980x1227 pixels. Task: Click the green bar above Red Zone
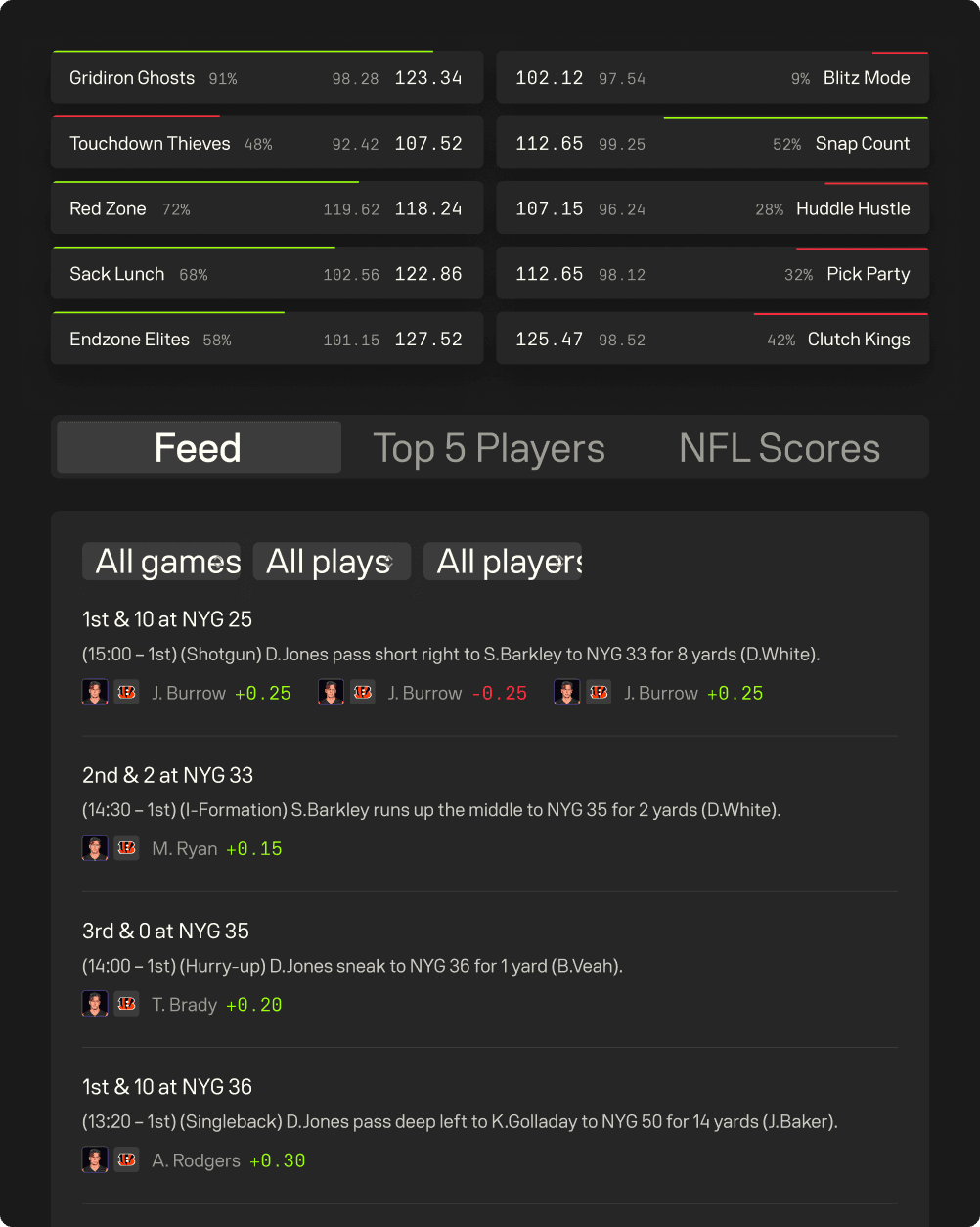point(205,182)
